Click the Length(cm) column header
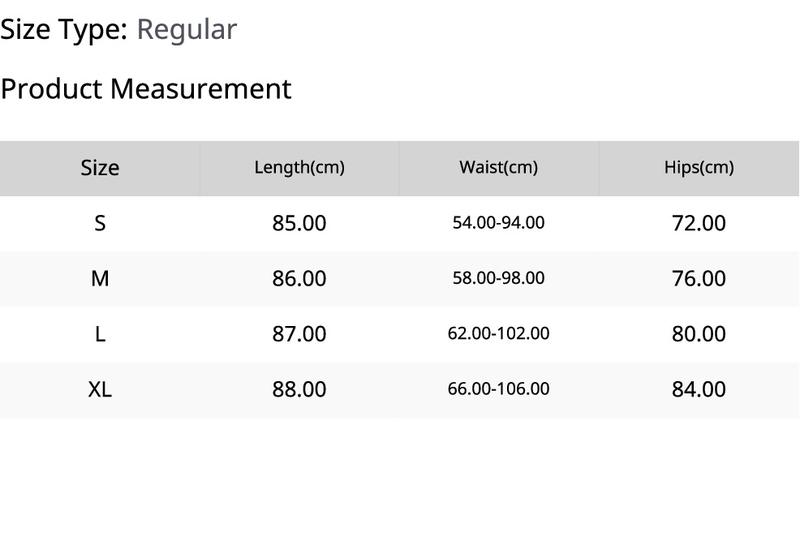Viewport: 800px width, 558px height. 299,168
